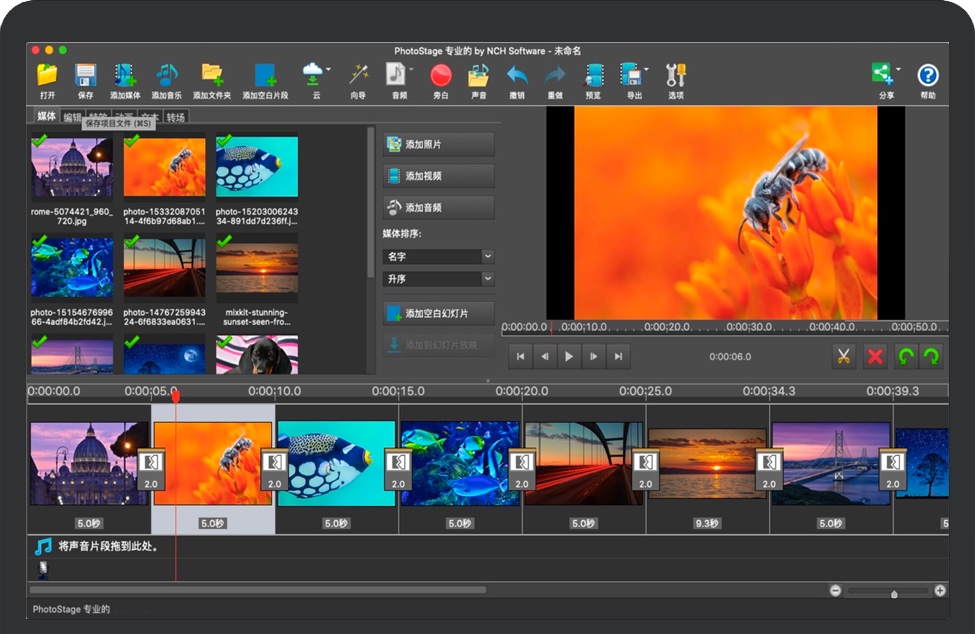The height and width of the screenshot is (634, 975).
Task: Select the 媒体 media tab
Action: 46,116
